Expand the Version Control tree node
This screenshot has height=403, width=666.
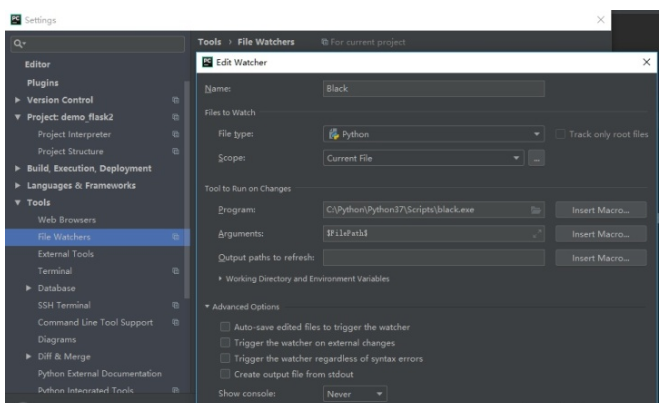tap(17, 100)
